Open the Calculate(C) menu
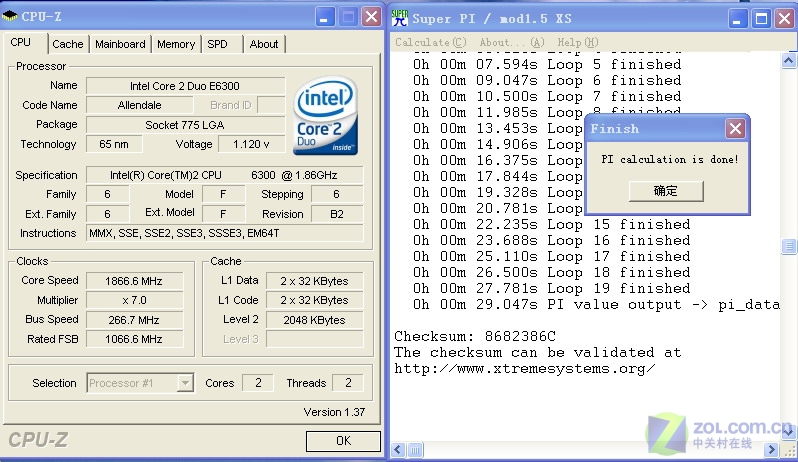The width and height of the screenshot is (798, 462). click(431, 42)
